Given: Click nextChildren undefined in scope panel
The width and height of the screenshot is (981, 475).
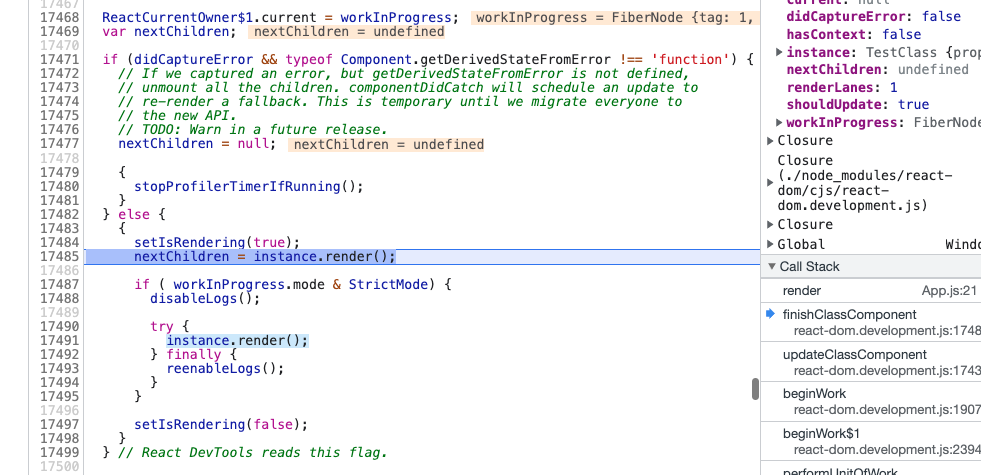Looking at the screenshot, I should point(877,69).
